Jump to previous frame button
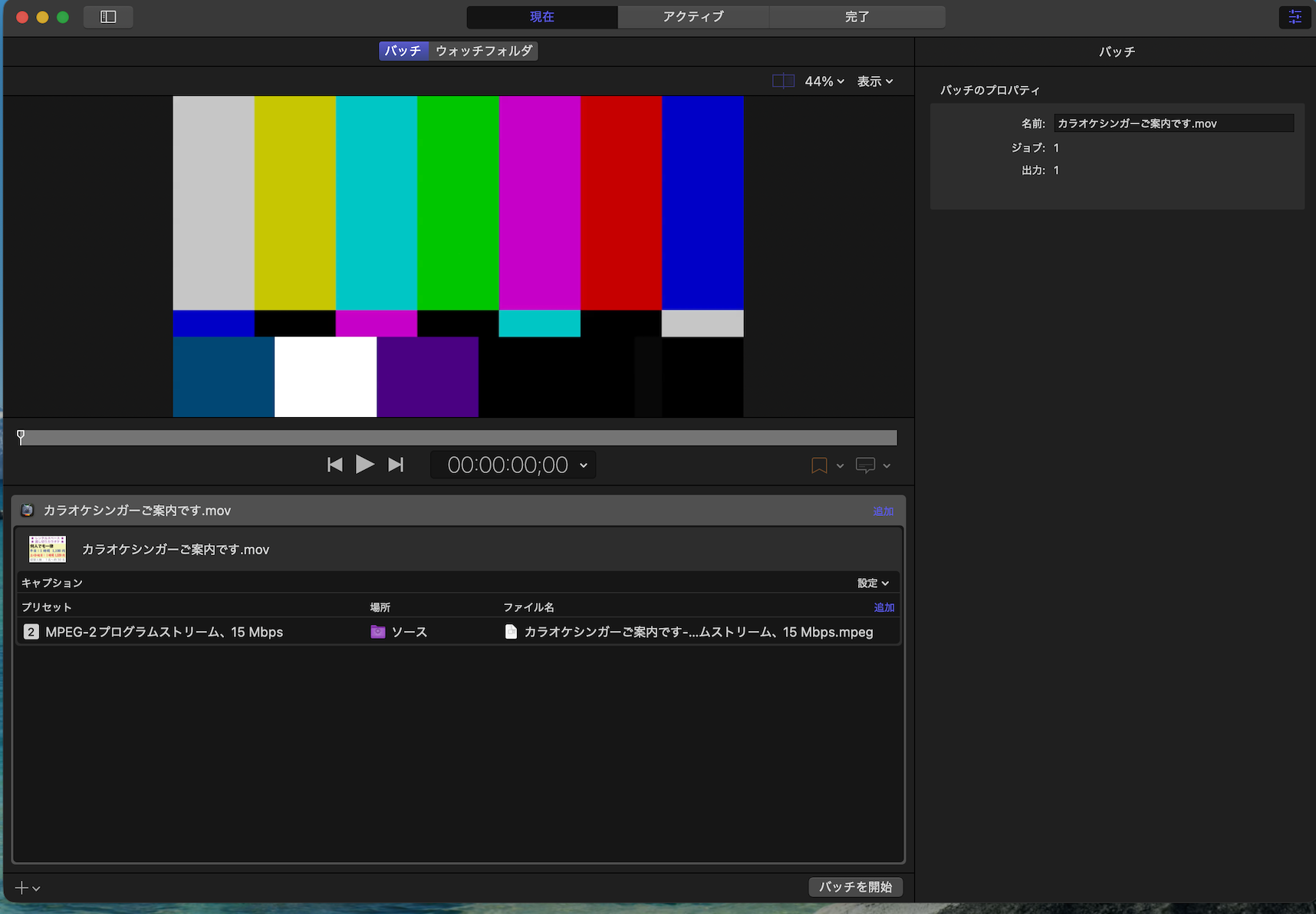 pos(335,465)
